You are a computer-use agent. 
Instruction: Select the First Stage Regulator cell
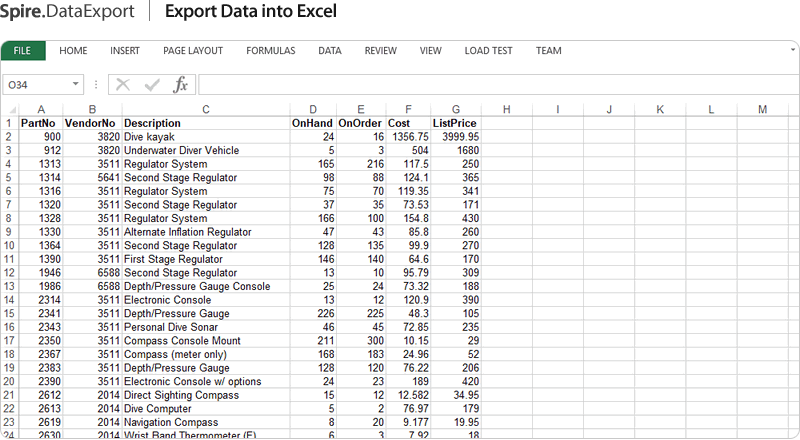pyautogui.click(x=206, y=259)
